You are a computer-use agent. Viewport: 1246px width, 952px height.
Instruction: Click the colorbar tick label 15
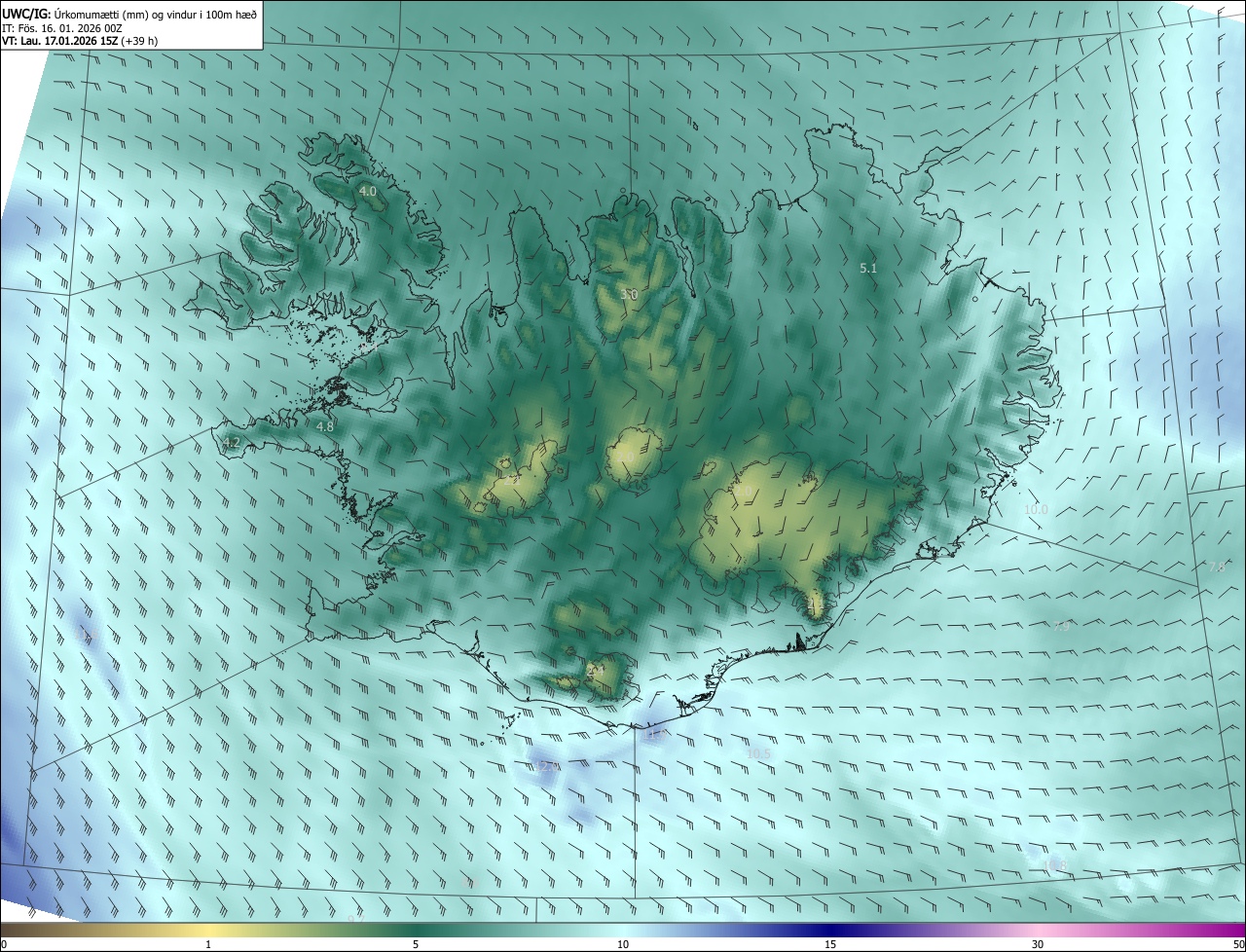coord(830,944)
